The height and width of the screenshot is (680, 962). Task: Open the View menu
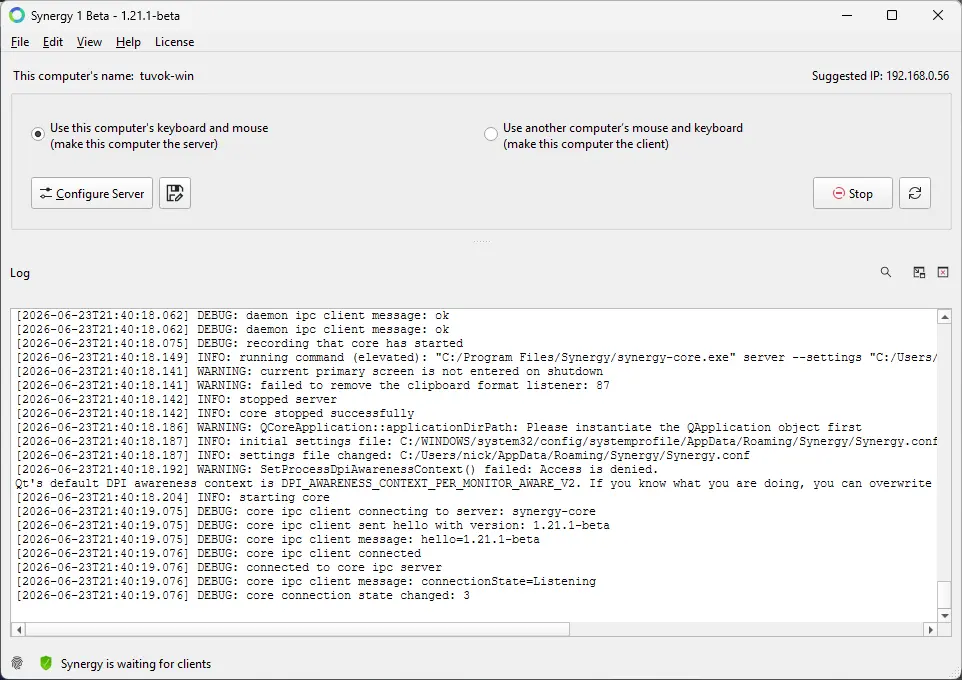89,42
